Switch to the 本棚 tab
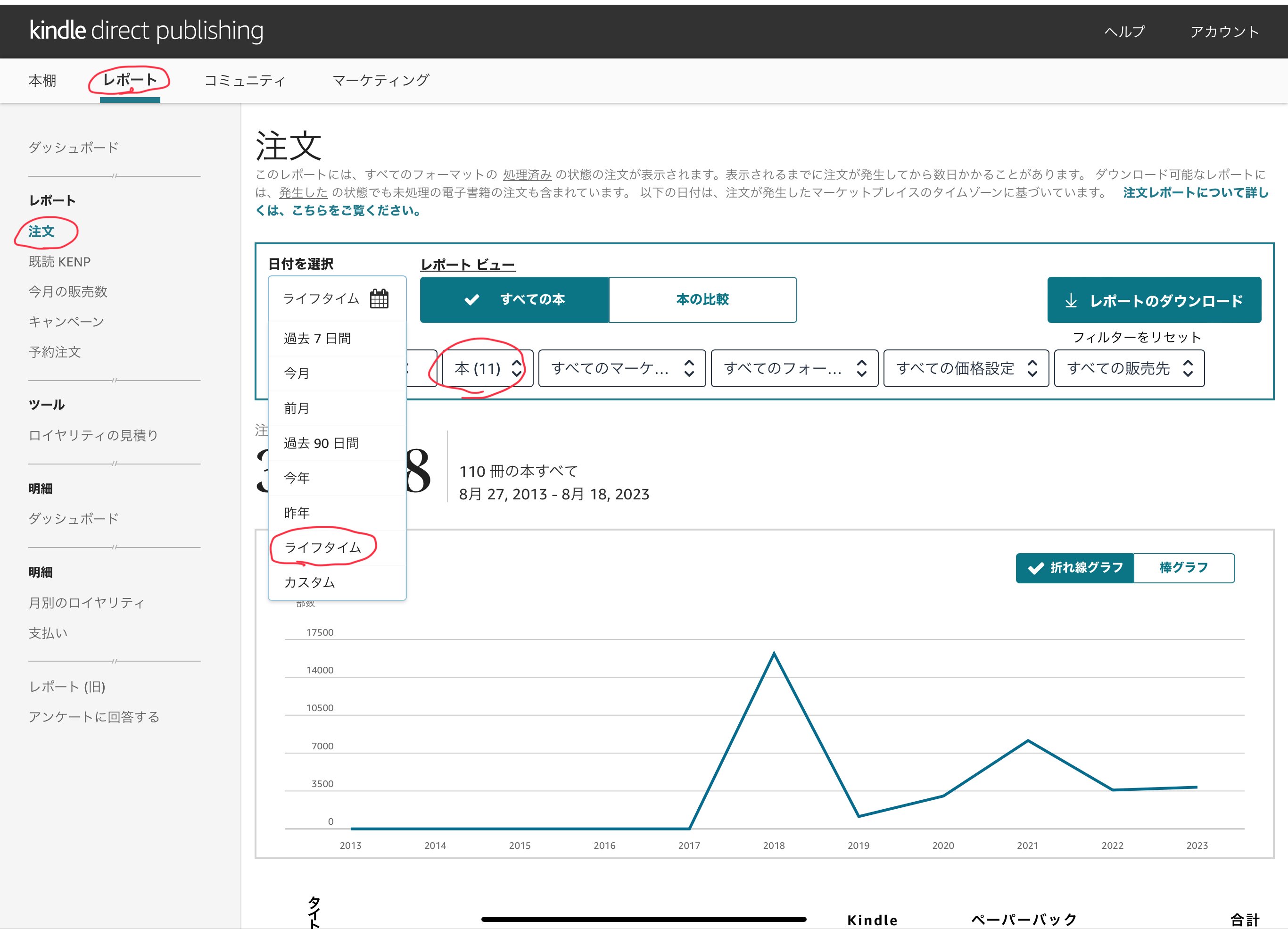 pos(42,80)
